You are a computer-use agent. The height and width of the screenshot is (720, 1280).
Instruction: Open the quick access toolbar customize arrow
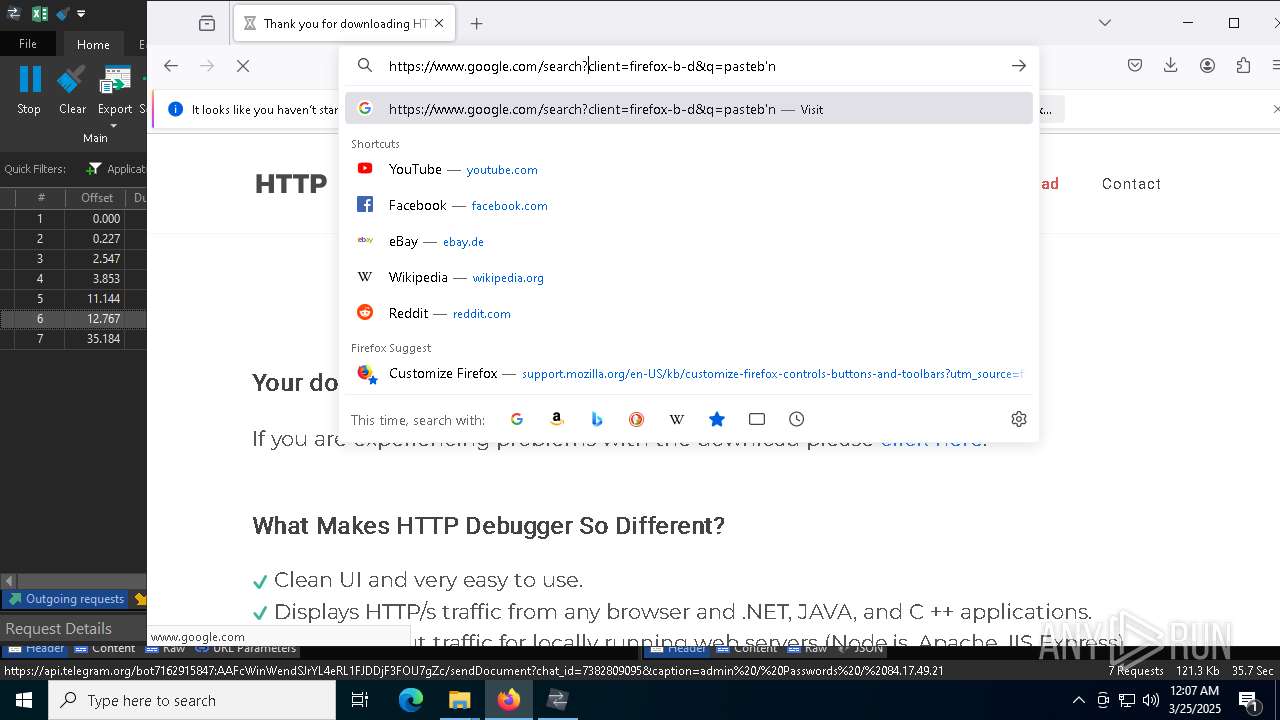[x=81, y=14]
